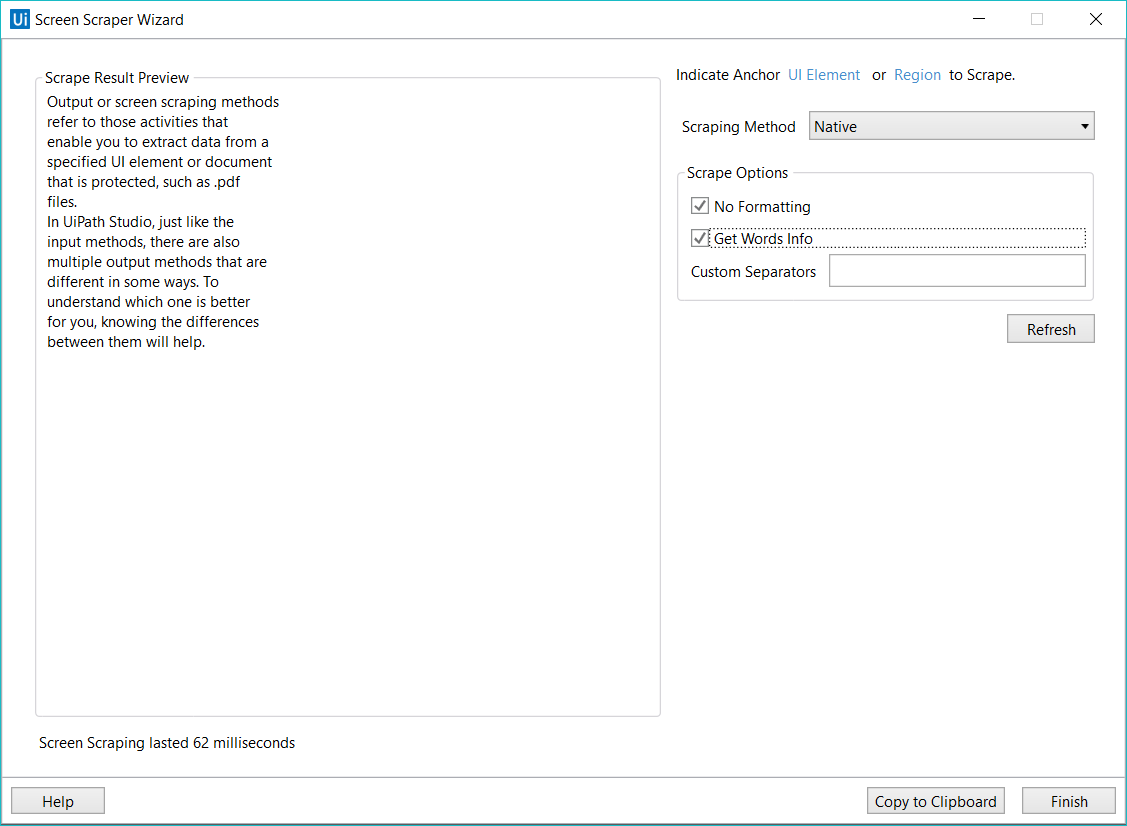Screen dimensions: 1127x826
Task: Focus the Custom Separators input field
Action: point(957,270)
